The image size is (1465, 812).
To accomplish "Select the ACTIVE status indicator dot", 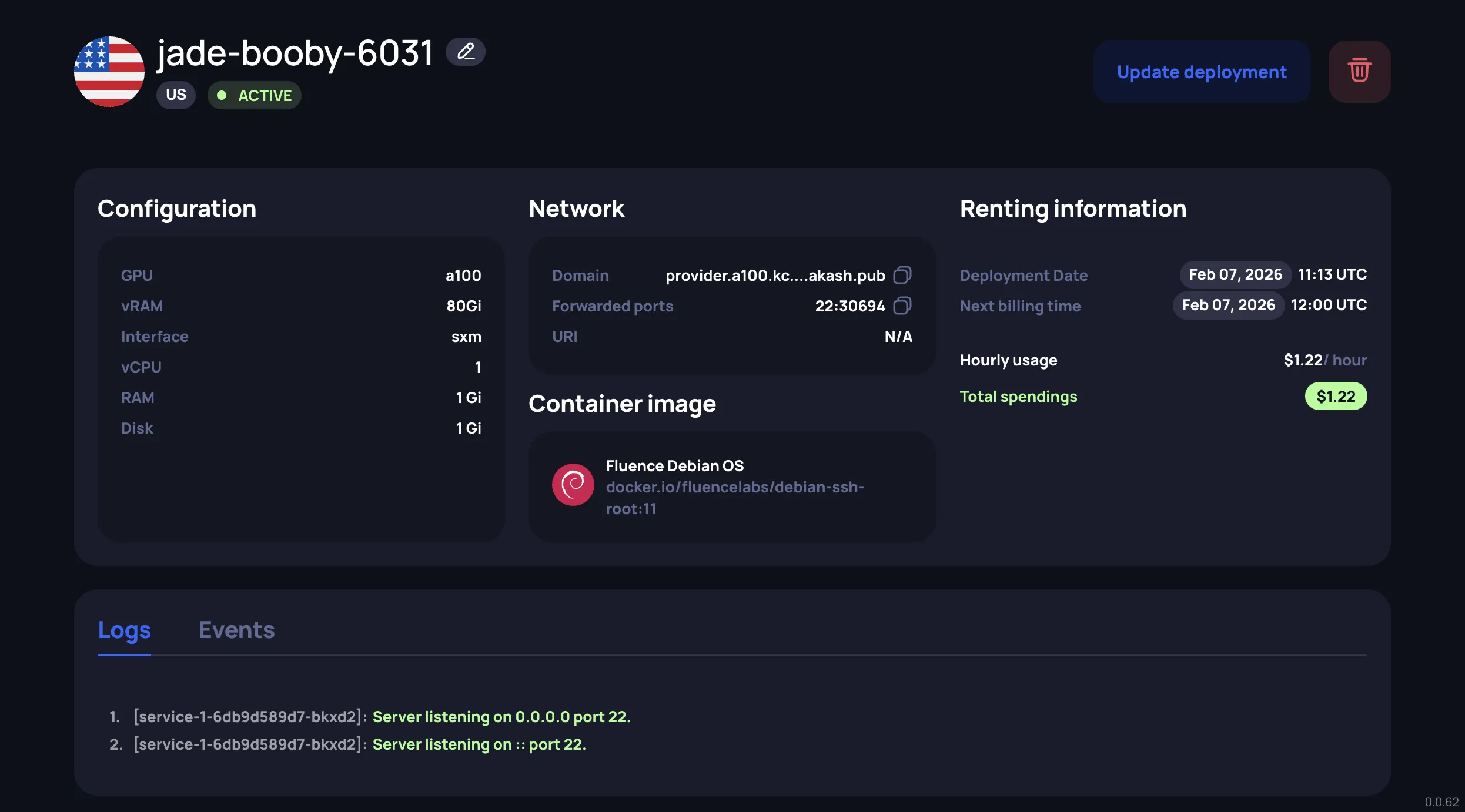I will coord(222,95).
